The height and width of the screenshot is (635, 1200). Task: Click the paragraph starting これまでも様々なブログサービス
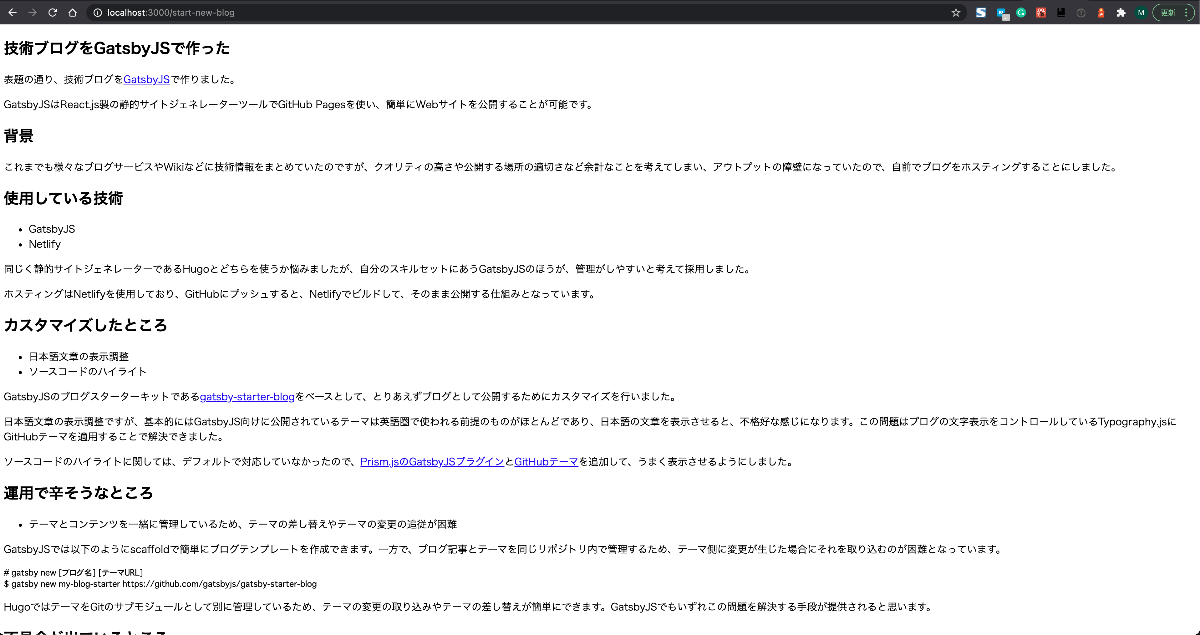pos(560,167)
